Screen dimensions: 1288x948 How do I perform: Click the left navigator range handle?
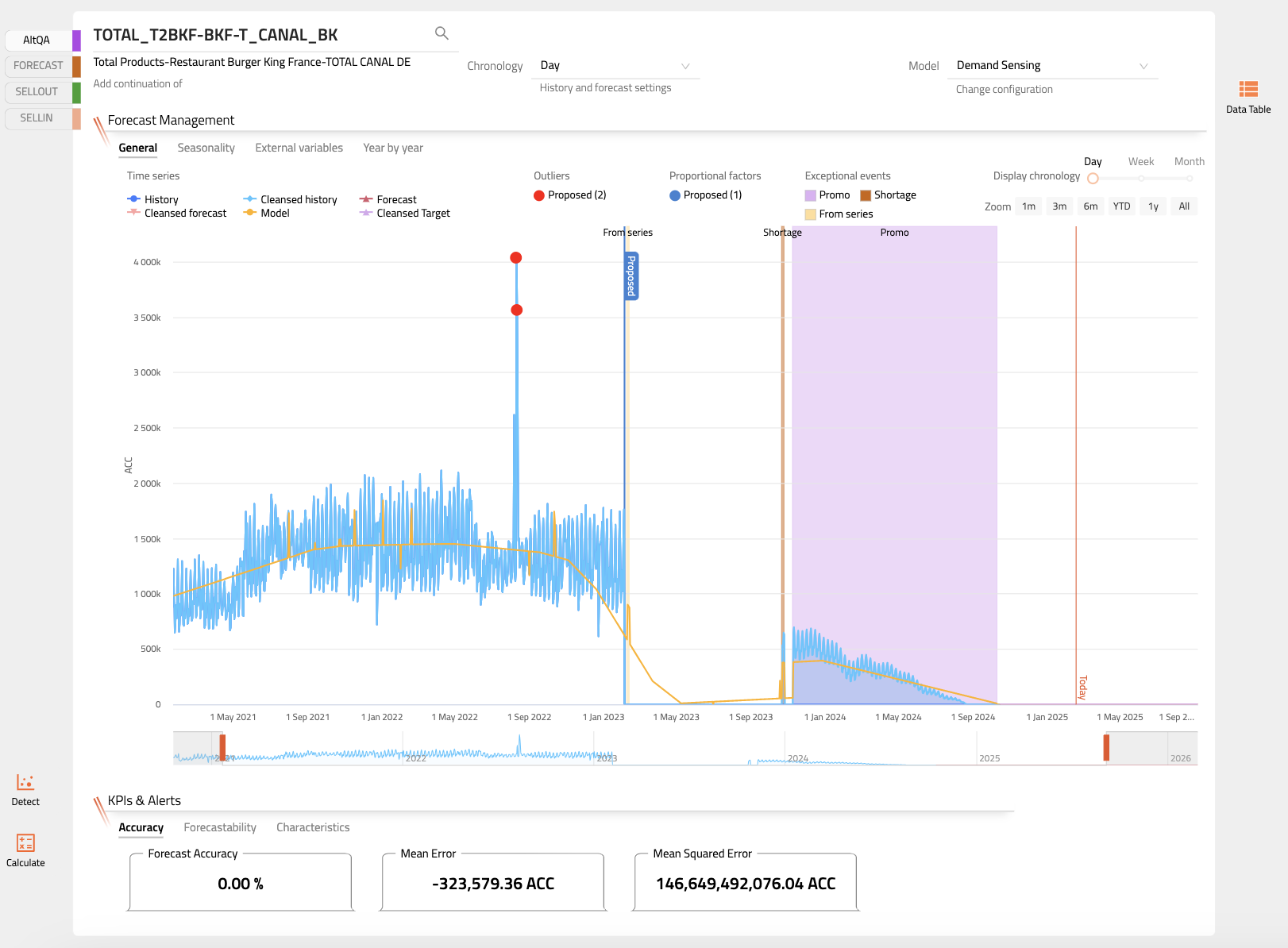(x=222, y=748)
